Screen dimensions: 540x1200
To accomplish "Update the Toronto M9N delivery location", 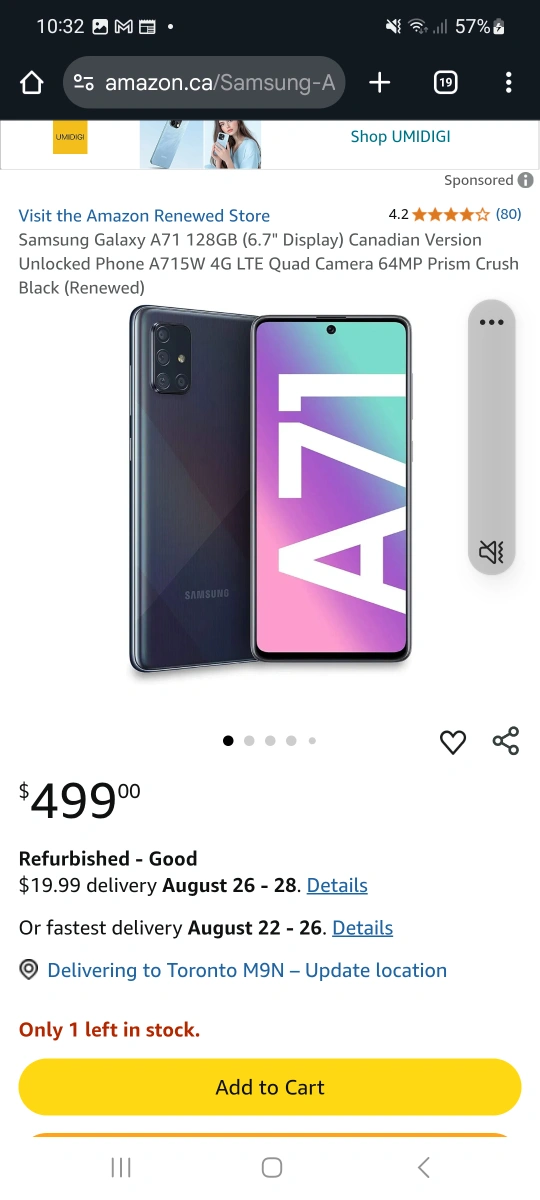I will [x=247, y=970].
